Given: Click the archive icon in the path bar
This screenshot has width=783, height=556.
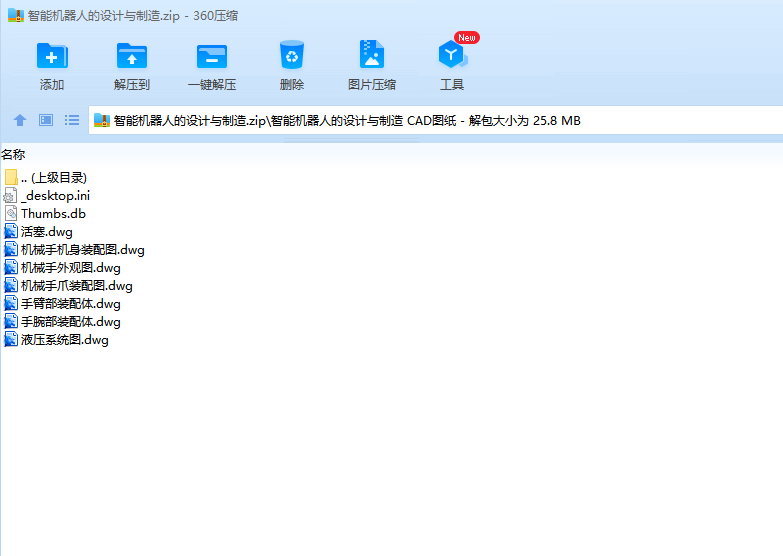Looking at the screenshot, I should click(x=102, y=120).
